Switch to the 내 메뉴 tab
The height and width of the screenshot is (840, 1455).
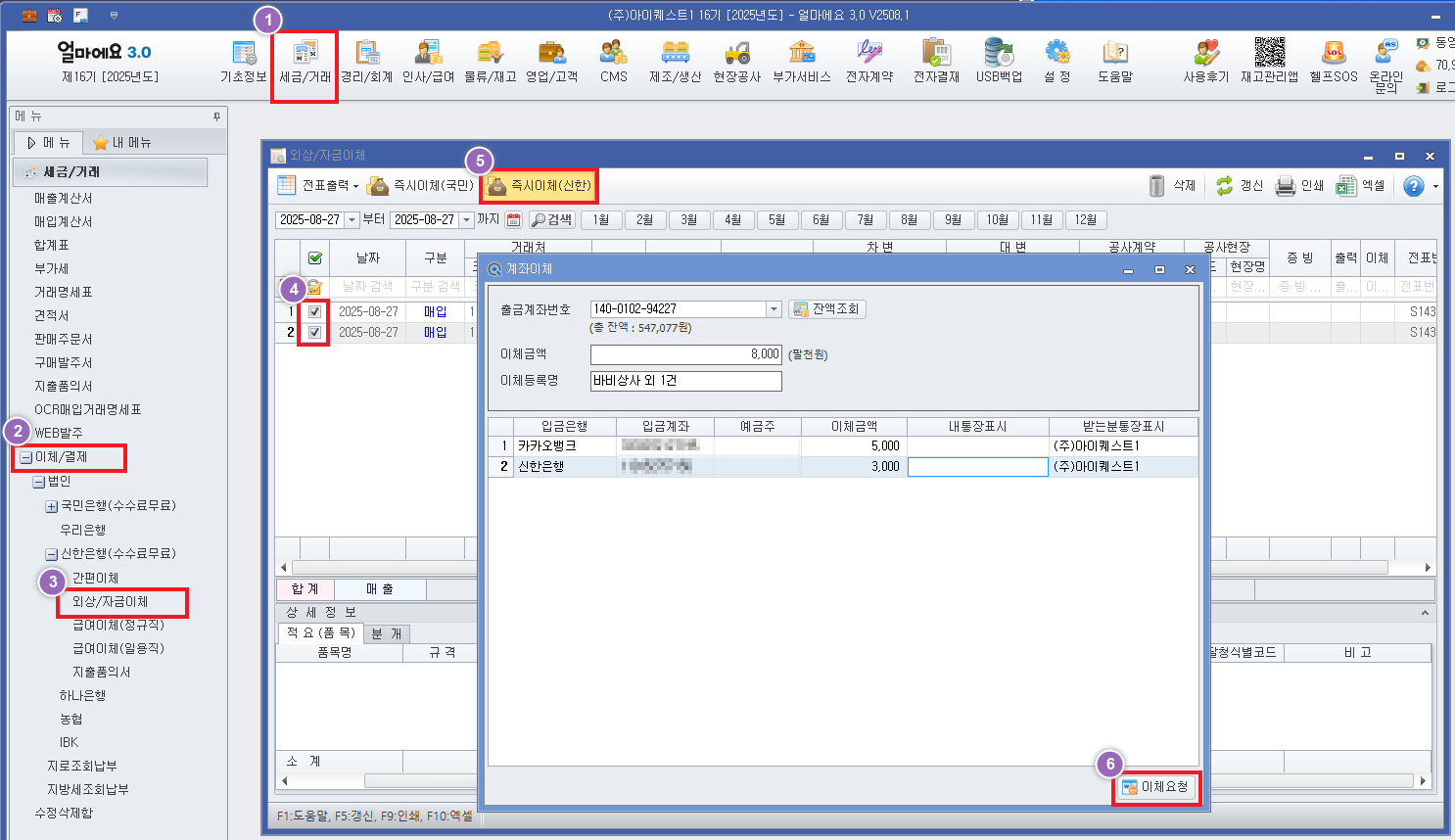tap(122, 143)
